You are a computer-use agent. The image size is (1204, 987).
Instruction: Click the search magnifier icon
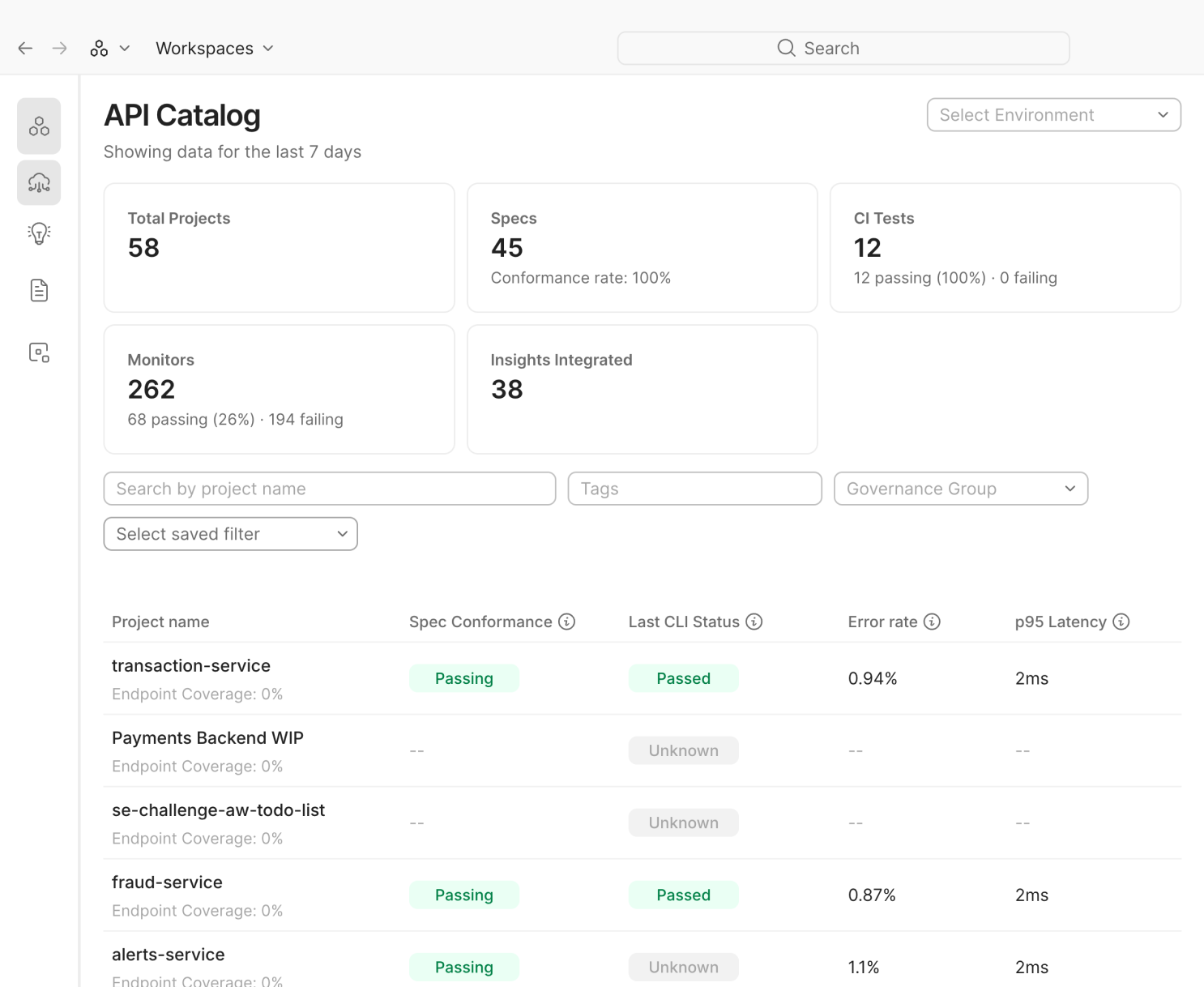click(x=785, y=48)
